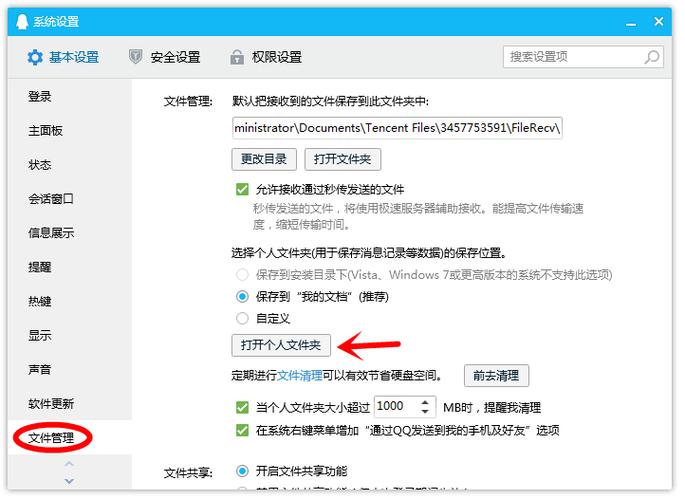Click the 更改目录 button
Screen dimensions: 685x499
pos(264,159)
